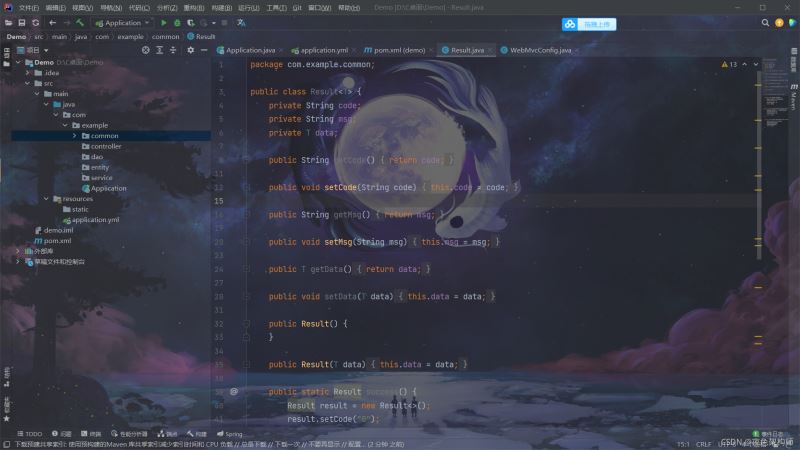Open Search Everywhere magnifier icon
Image resolution: width=800 pixels, height=450 pixels.
765,23
